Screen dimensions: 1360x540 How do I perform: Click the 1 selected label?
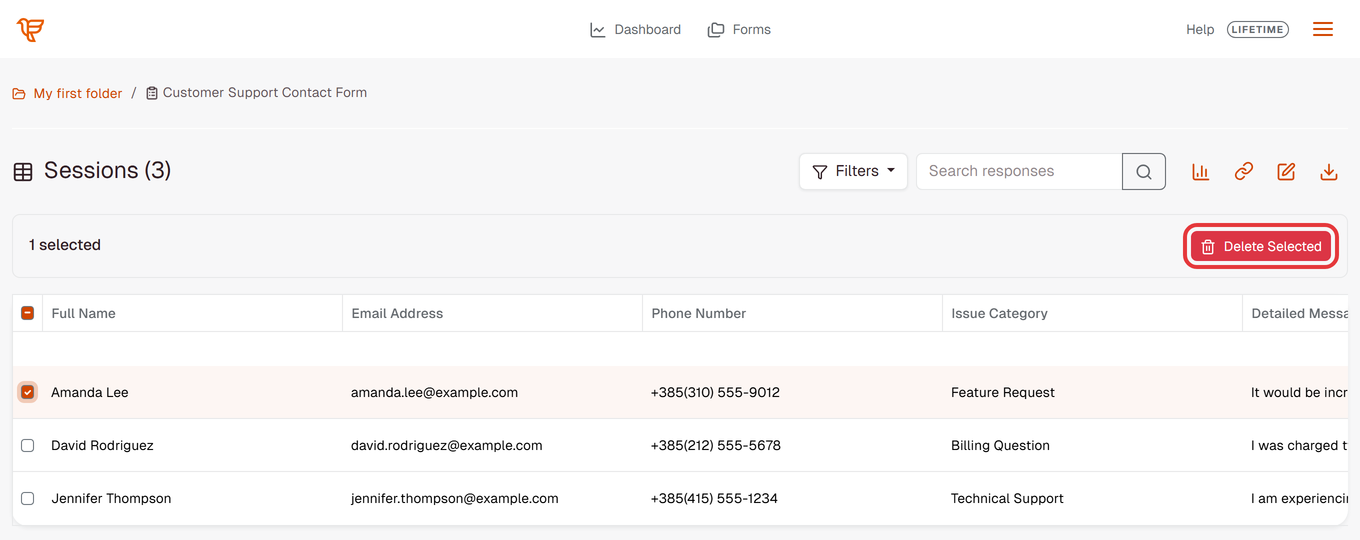pos(65,245)
